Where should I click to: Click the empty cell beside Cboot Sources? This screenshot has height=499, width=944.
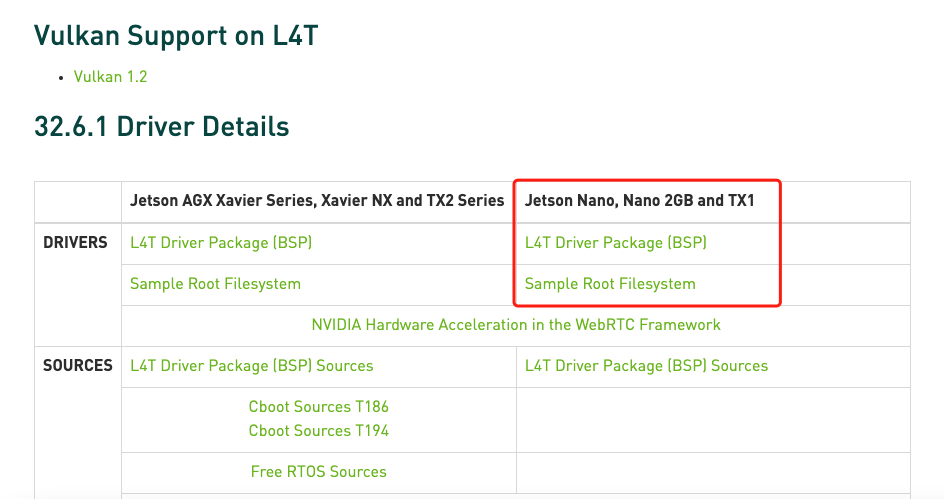[x=713, y=420]
